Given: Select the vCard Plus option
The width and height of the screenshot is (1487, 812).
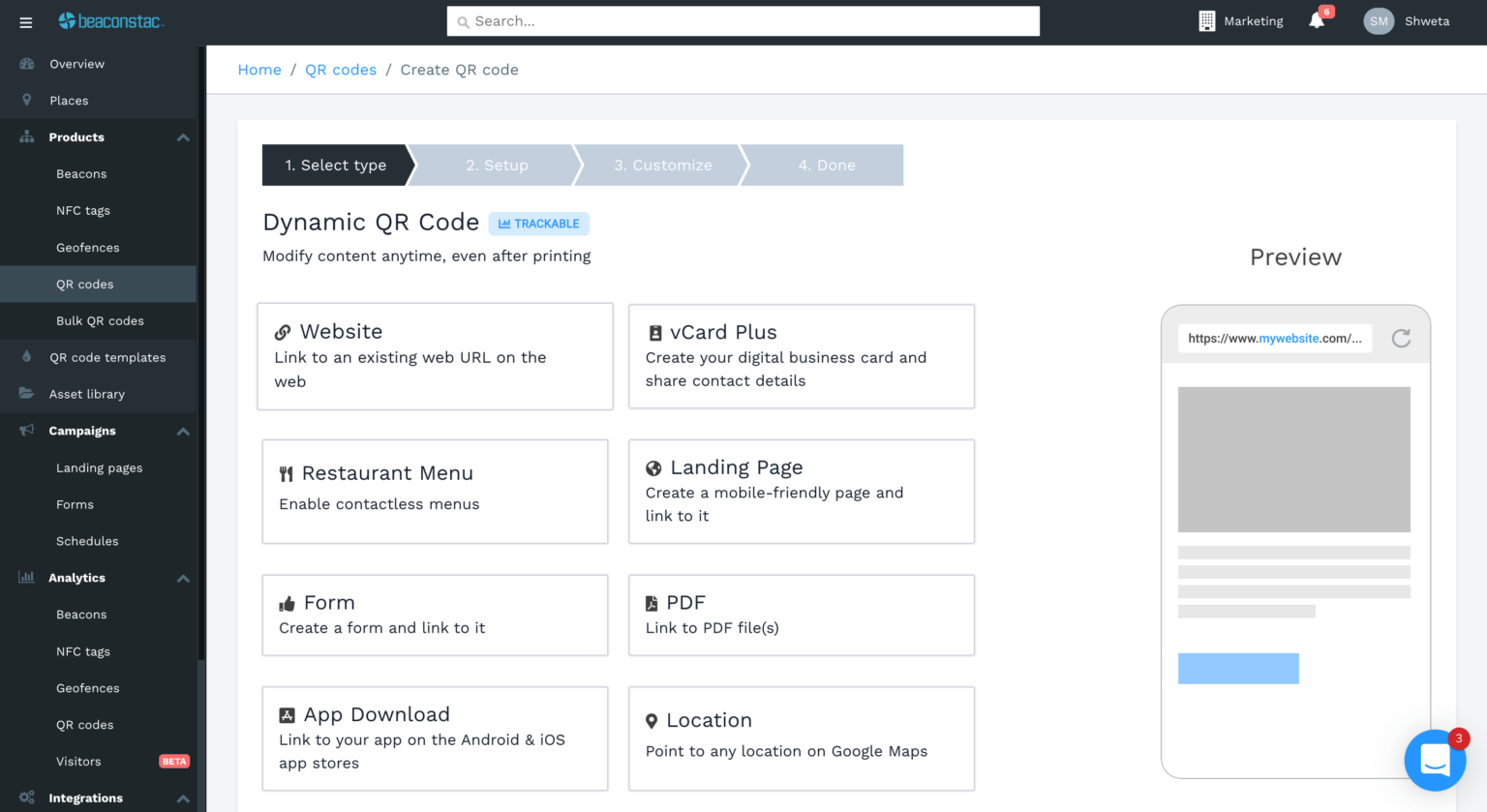Looking at the screenshot, I should (x=801, y=356).
